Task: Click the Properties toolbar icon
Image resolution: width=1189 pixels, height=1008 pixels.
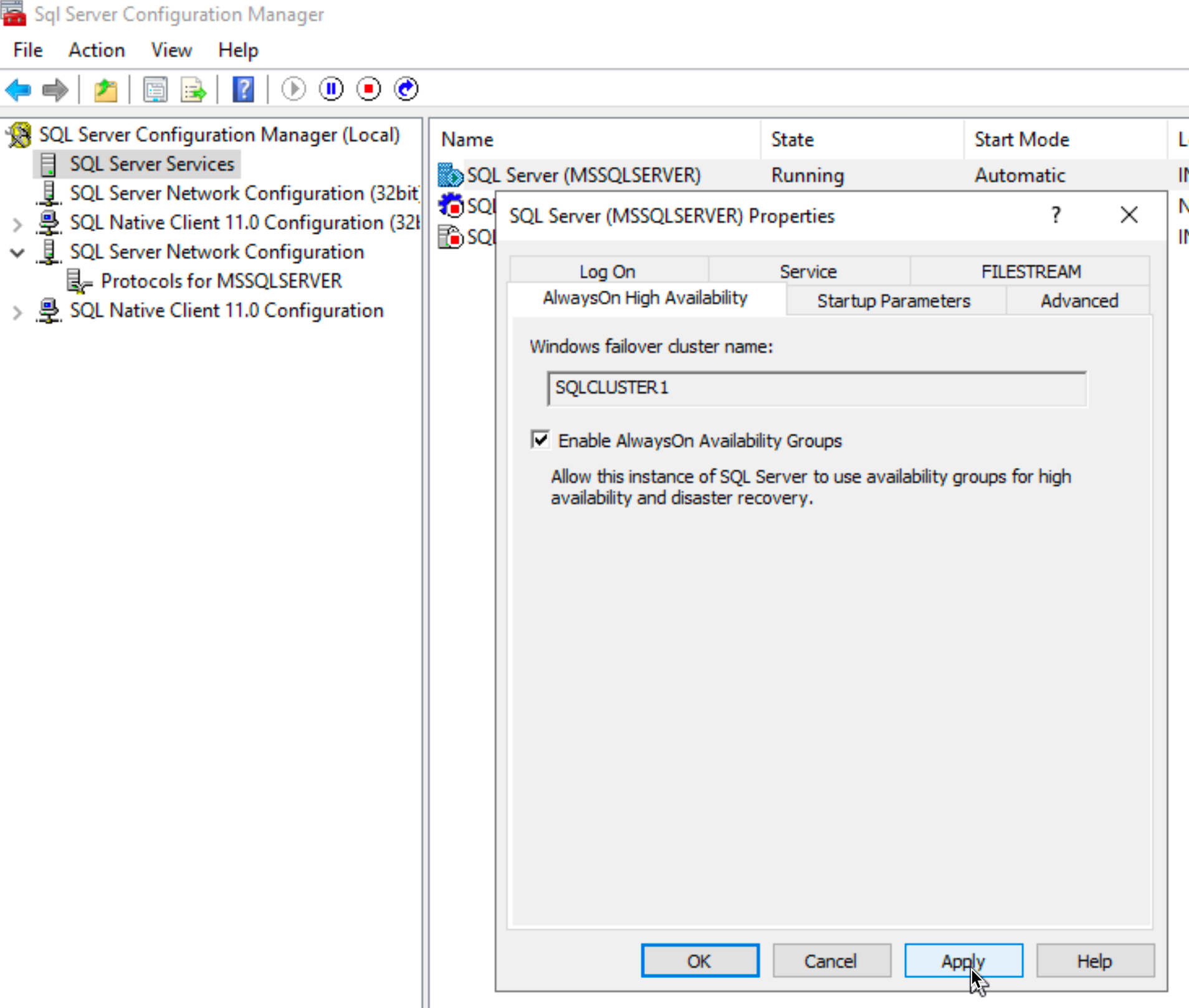Action: (x=155, y=90)
